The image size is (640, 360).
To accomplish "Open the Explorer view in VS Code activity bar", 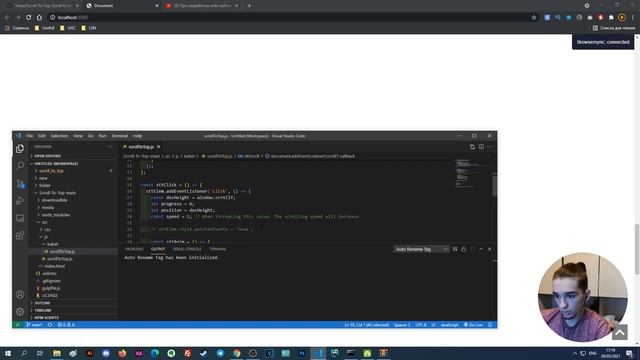I will point(20,149).
